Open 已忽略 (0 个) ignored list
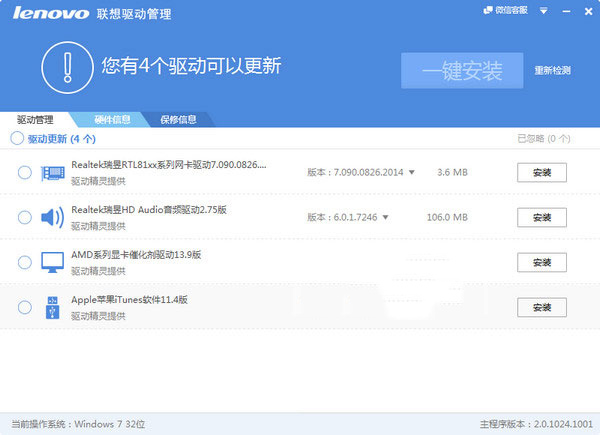Screen dimensions: 600x435 (544, 138)
